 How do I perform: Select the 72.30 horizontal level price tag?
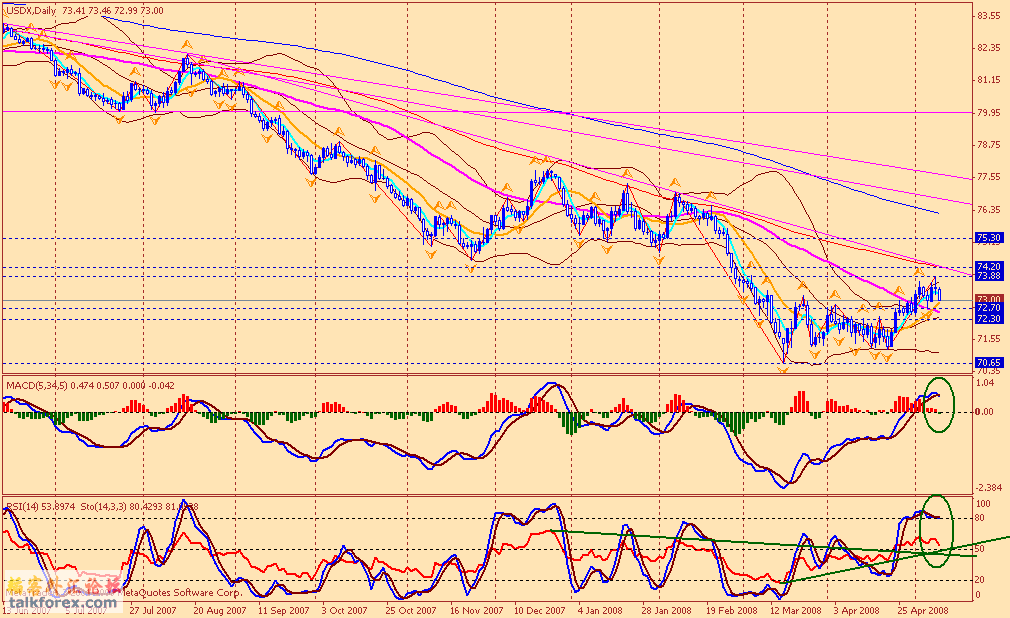tap(989, 319)
